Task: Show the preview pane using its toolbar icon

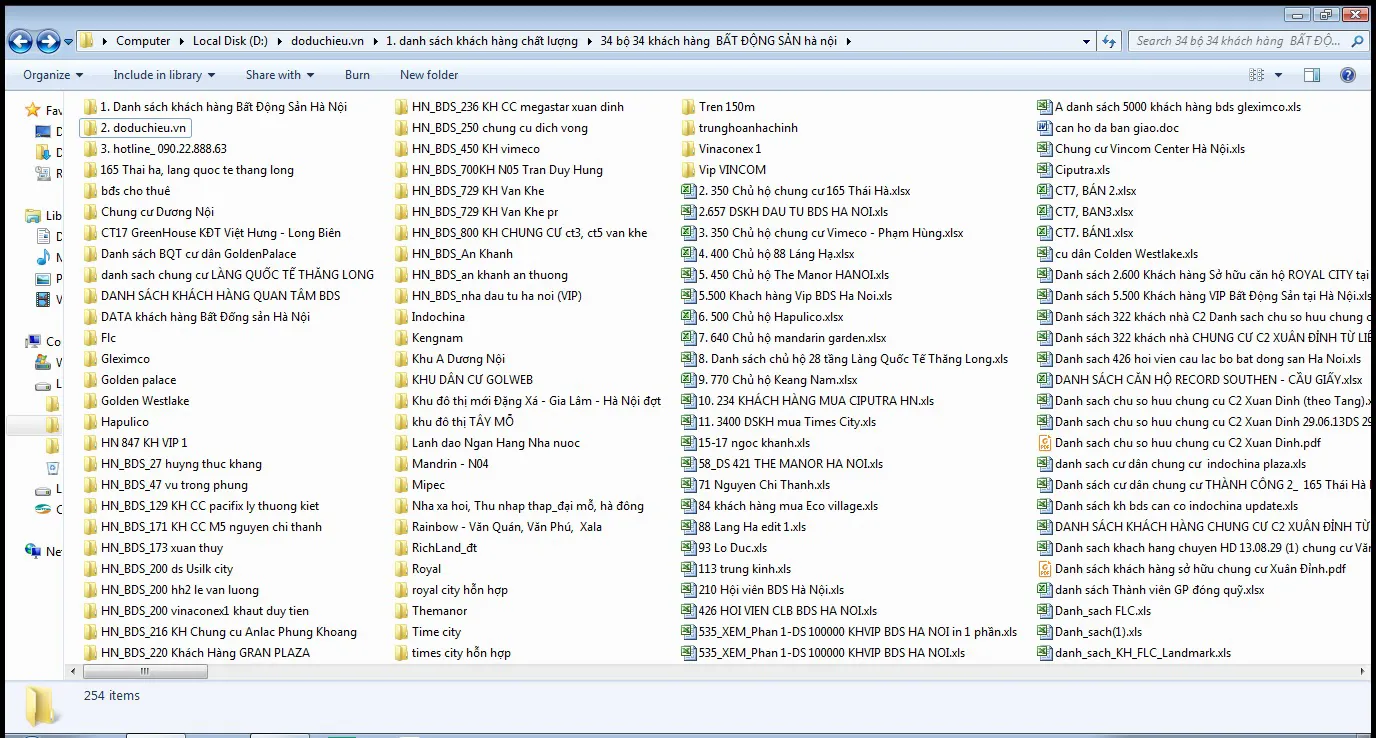Action: (x=1311, y=75)
